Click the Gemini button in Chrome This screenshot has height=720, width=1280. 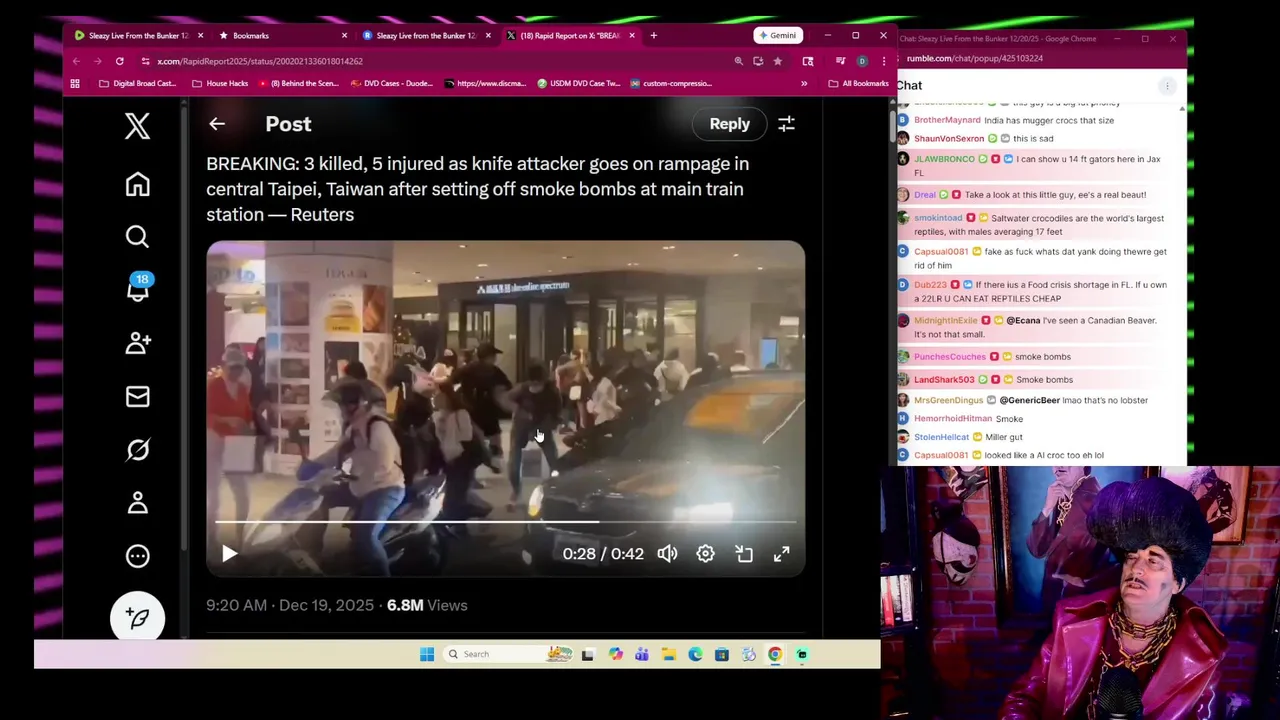click(777, 35)
